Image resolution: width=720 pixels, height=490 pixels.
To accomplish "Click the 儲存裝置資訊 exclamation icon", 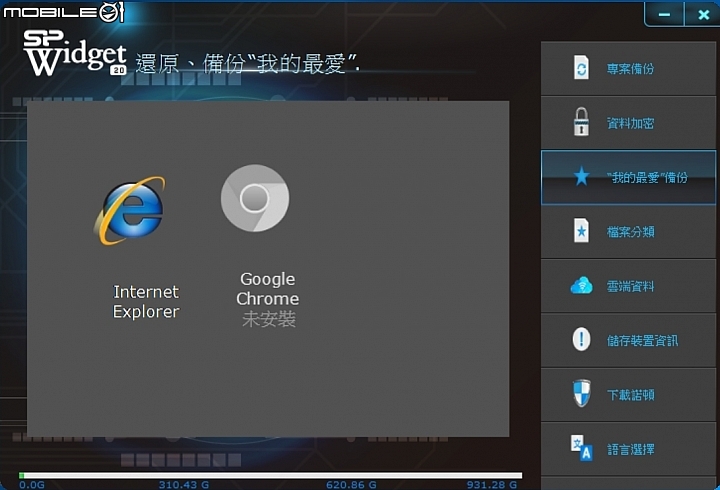I will pyautogui.click(x=581, y=339).
